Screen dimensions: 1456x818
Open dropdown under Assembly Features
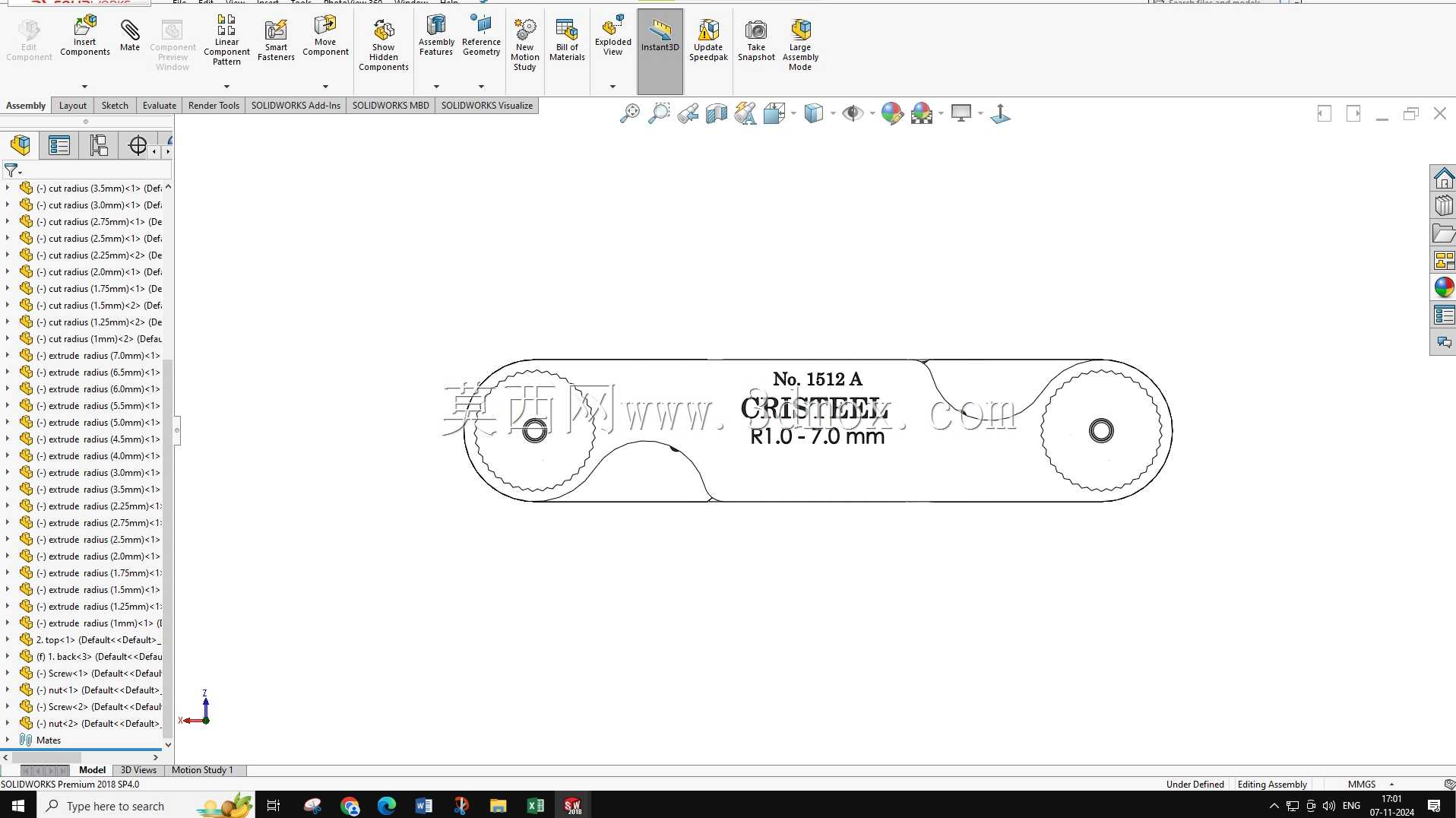(x=436, y=87)
